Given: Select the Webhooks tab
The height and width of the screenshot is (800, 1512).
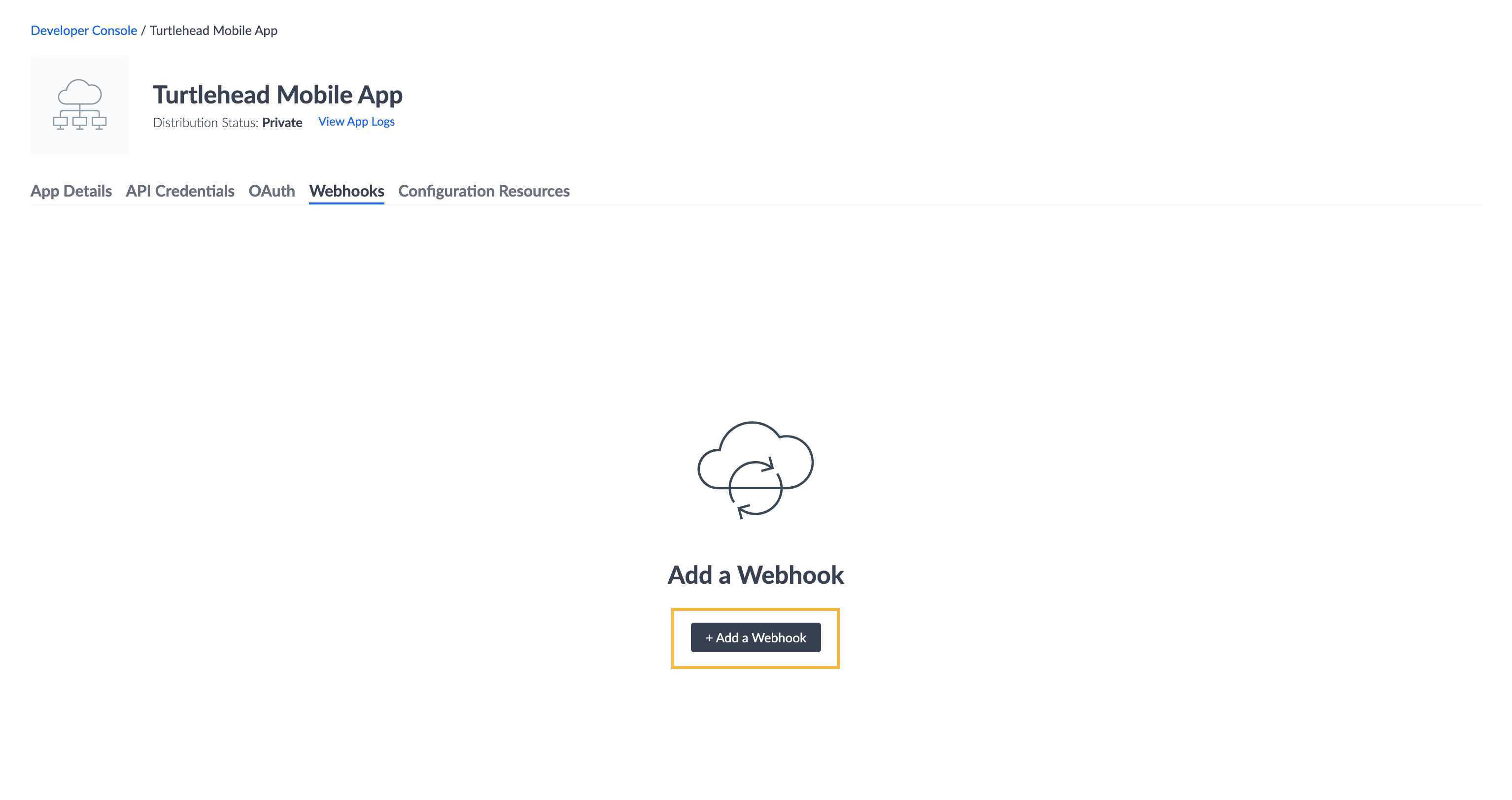Looking at the screenshot, I should coord(347,191).
